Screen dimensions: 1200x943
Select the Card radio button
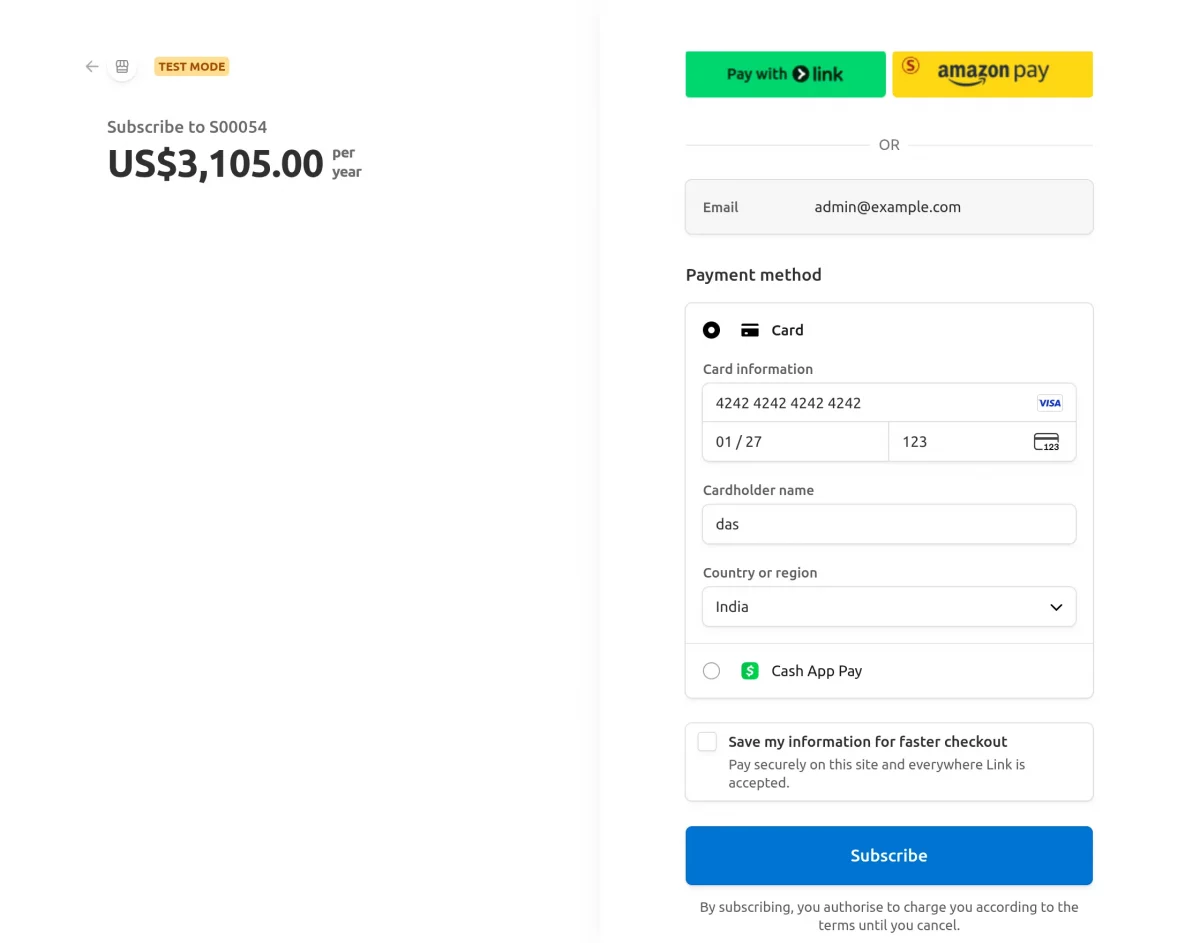[711, 330]
